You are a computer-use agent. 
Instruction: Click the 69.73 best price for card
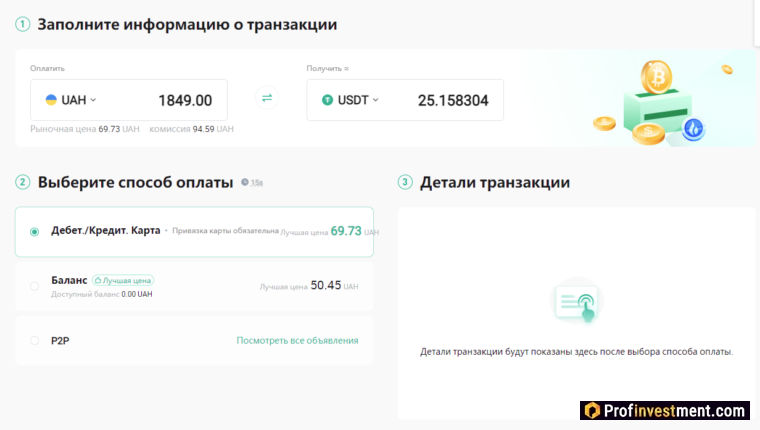click(346, 231)
